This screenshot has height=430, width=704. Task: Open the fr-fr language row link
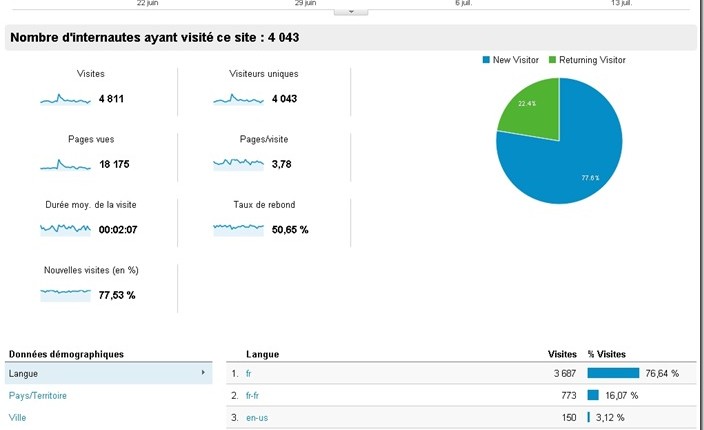point(252,395)
